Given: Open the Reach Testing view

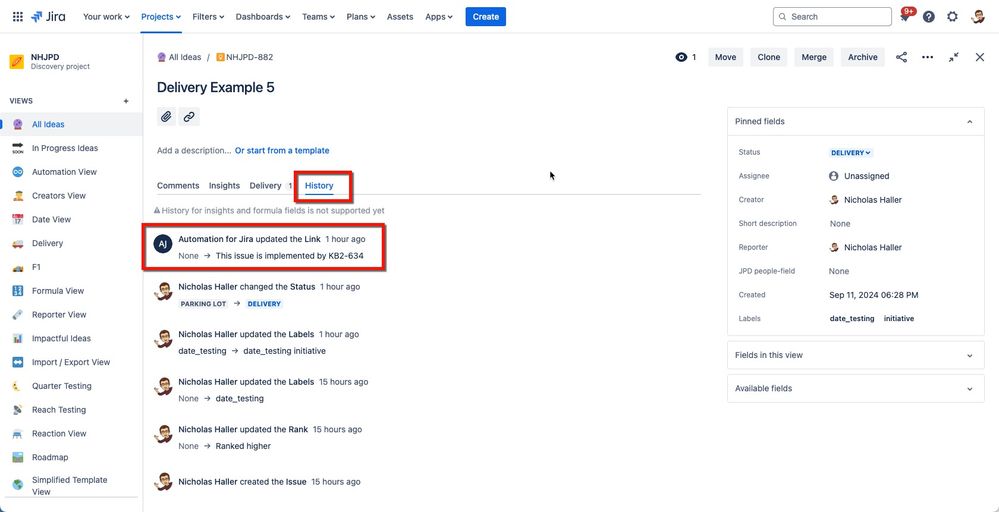Looking at the screenshot, I should (x=59, y=410).
